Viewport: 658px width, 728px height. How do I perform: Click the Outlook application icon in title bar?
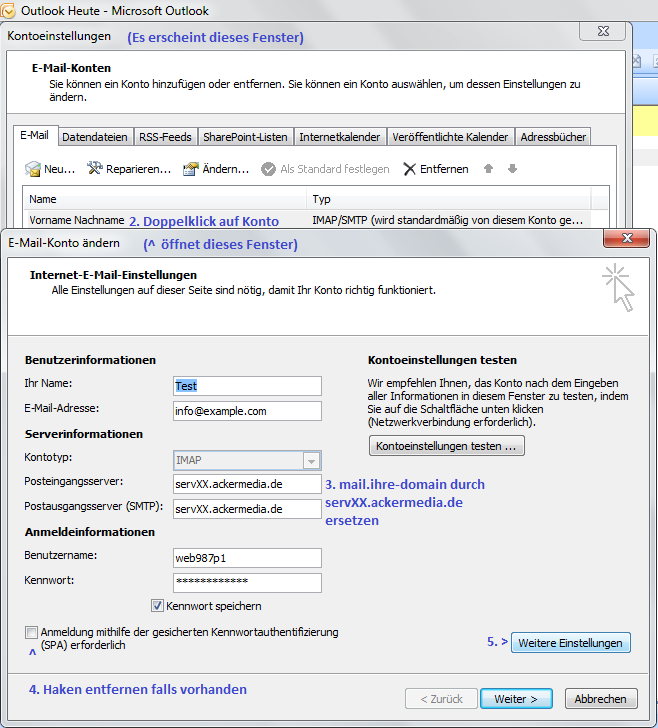coord(7,11)
